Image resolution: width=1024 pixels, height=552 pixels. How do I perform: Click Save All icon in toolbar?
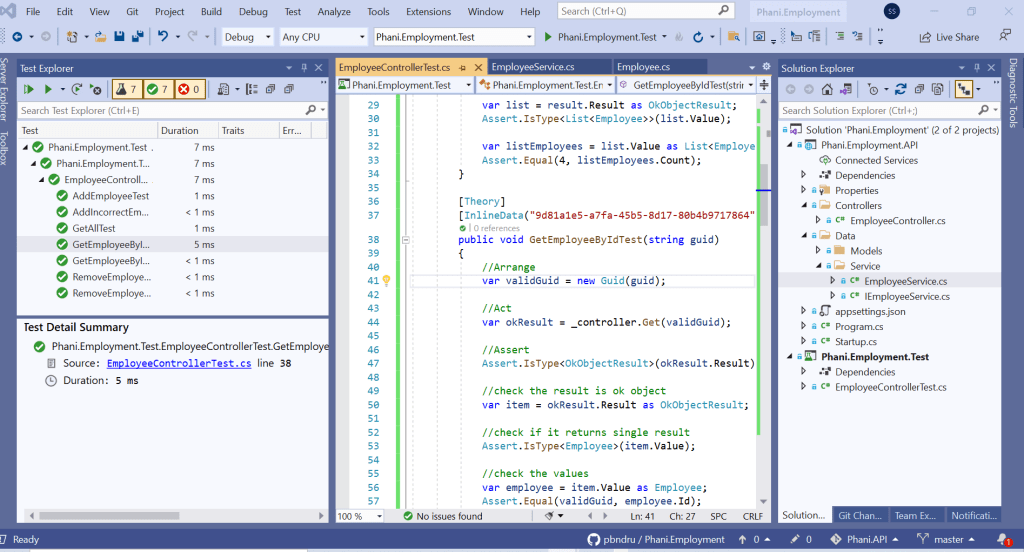[136, 37]
